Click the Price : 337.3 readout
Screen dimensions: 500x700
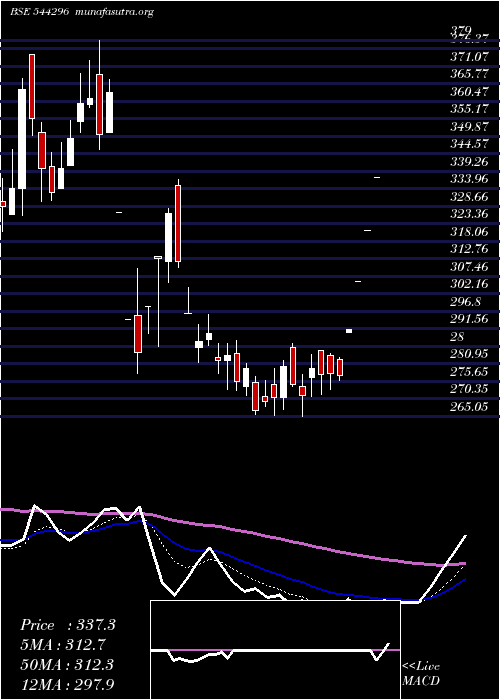pos(68,625)
